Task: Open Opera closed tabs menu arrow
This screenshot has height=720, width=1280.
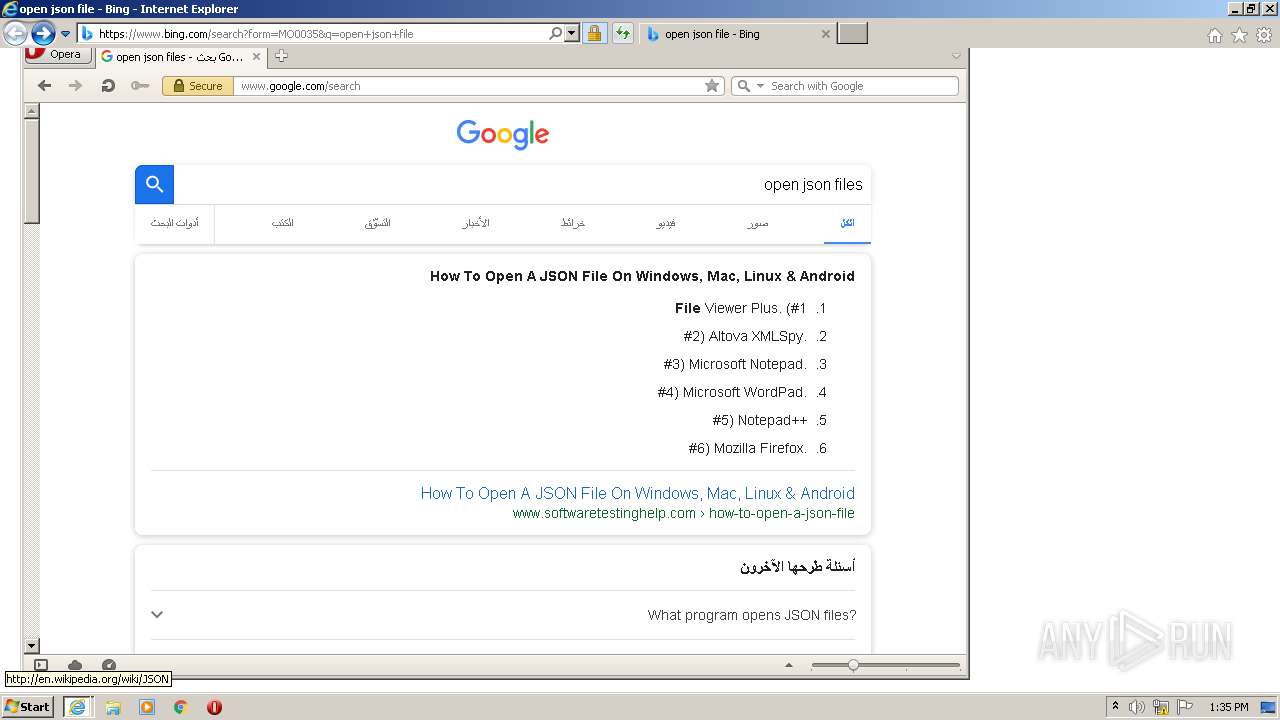Action: coord(956,56)
